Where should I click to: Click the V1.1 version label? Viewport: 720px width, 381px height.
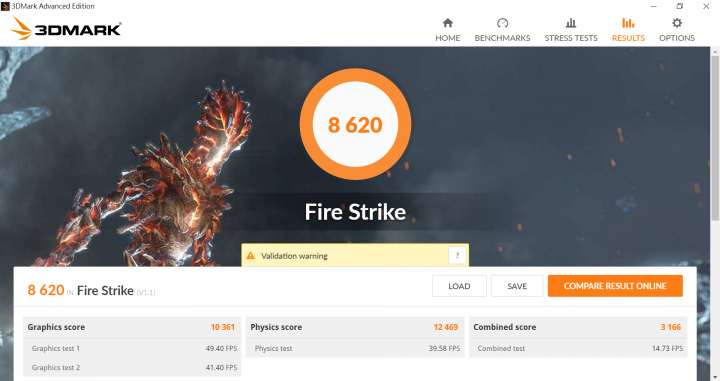click(x=146, y=292)
